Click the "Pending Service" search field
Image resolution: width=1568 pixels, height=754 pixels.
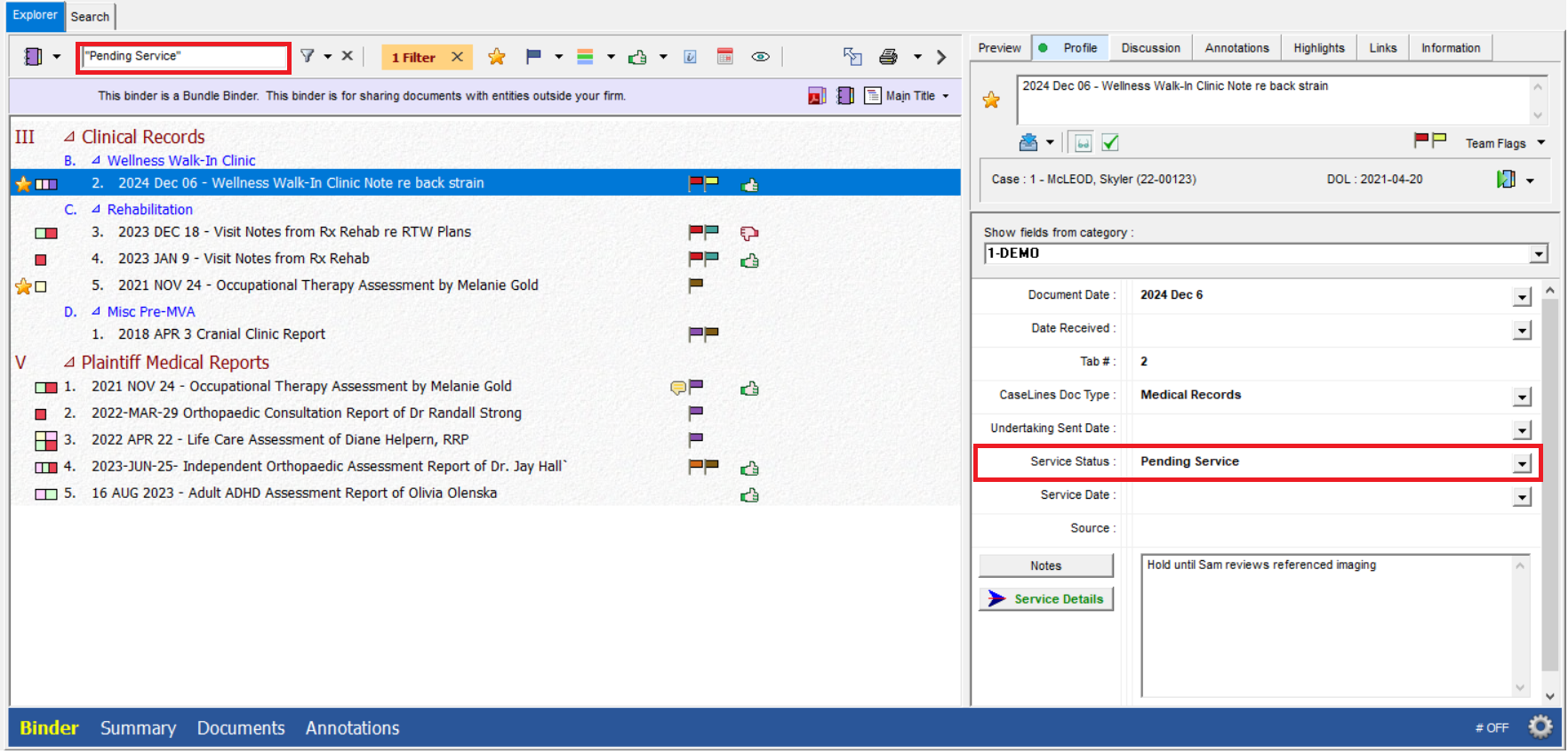183,56
